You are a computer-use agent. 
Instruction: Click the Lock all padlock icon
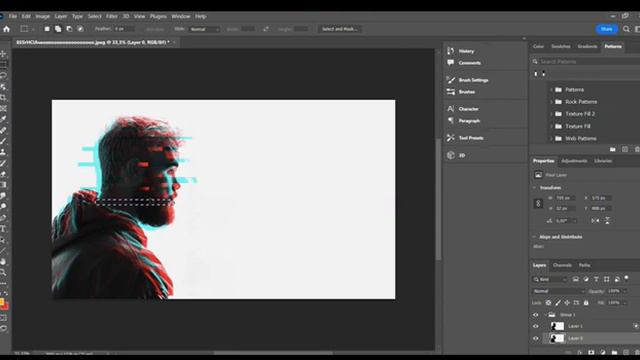tap(586, 303)
